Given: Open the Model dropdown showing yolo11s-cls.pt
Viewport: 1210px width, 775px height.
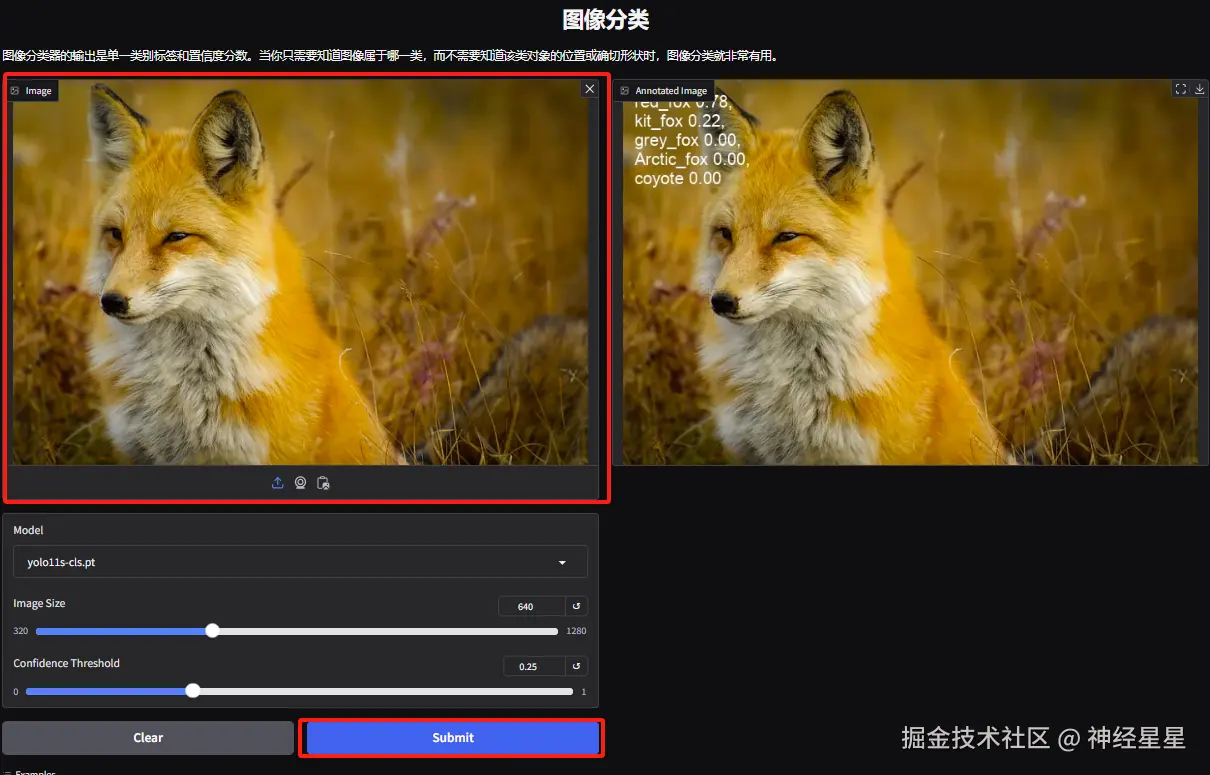Looking at the screenshot, I should [x=300, y=561].
